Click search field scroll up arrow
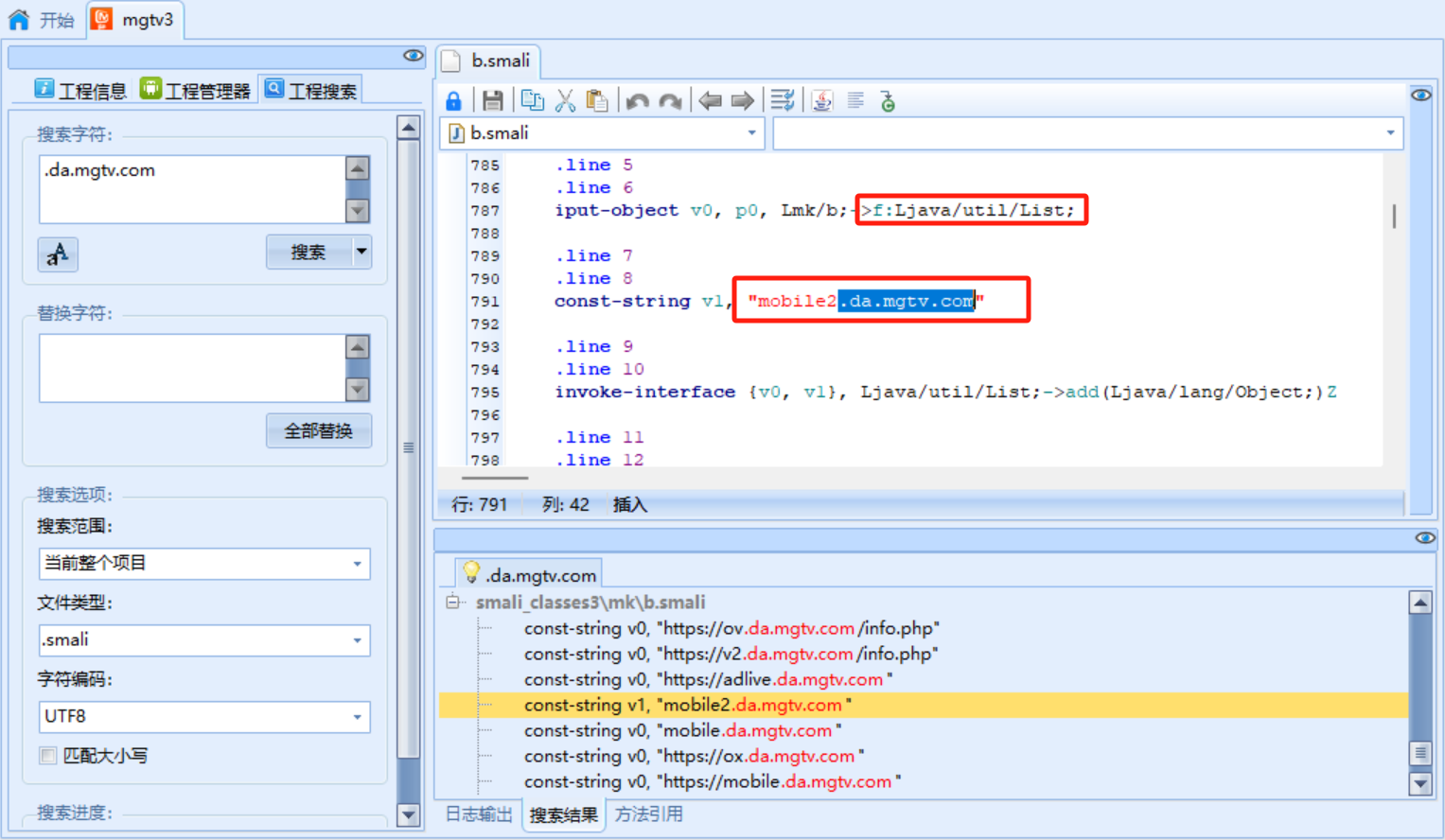The height and width of the screenshot is (840, 1445). (x=357, y=169)
